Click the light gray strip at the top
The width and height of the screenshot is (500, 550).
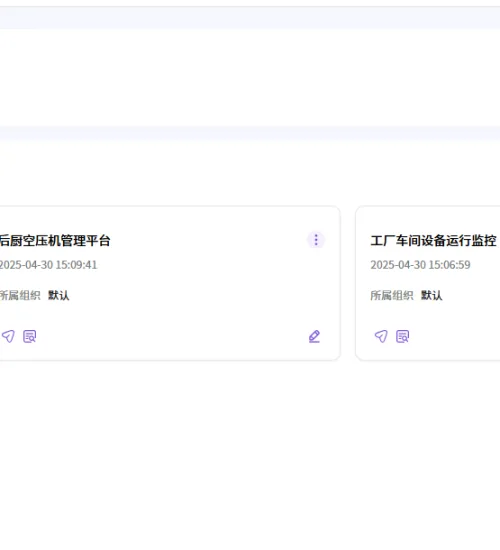point(250,18)
